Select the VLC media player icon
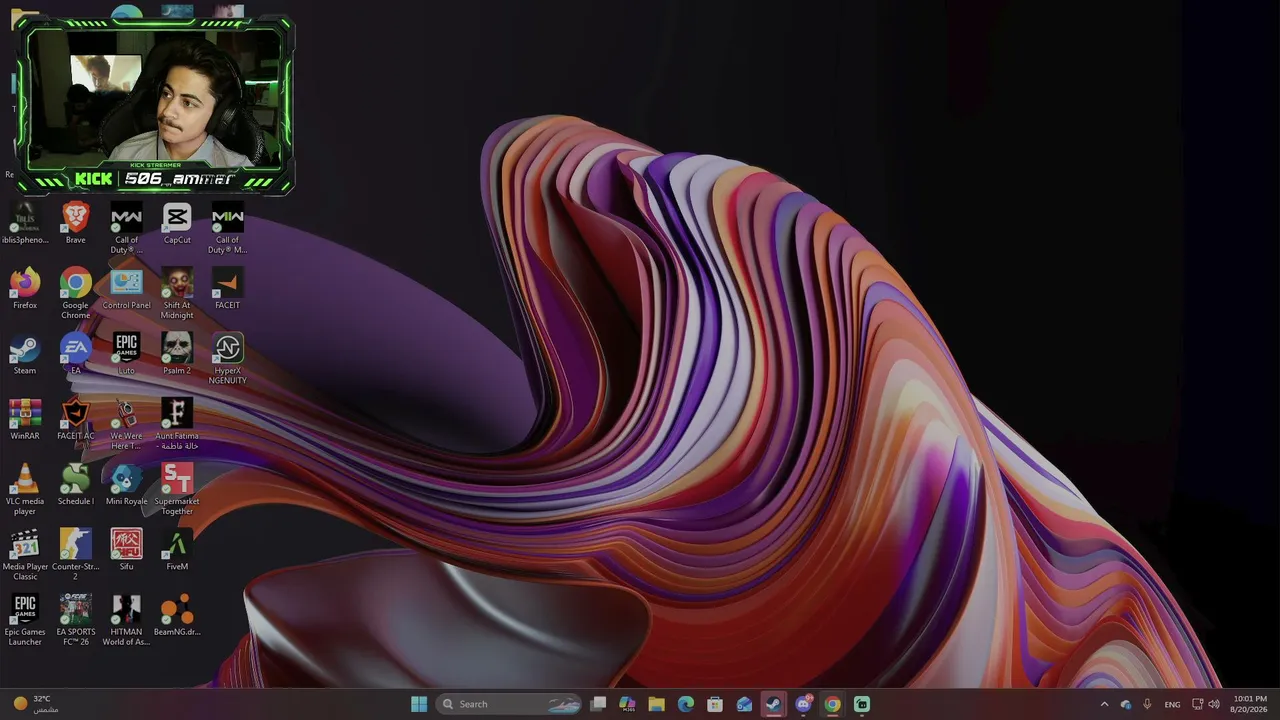1280x720 pixels. click(25, 489)
